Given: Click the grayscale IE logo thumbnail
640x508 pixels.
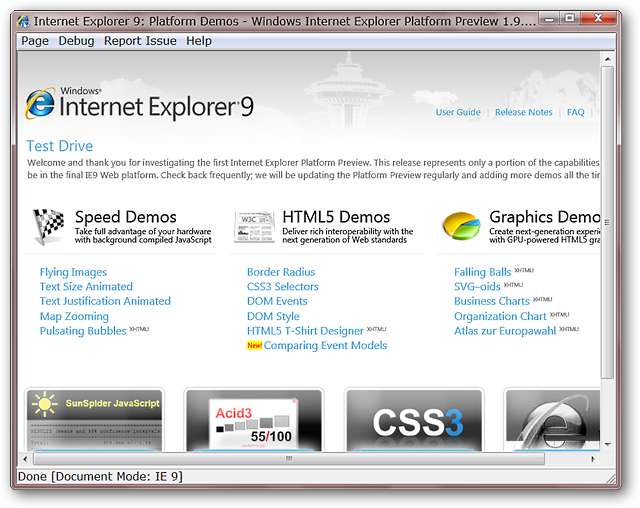Looking at the screenshot, I should tap(553, 420).
